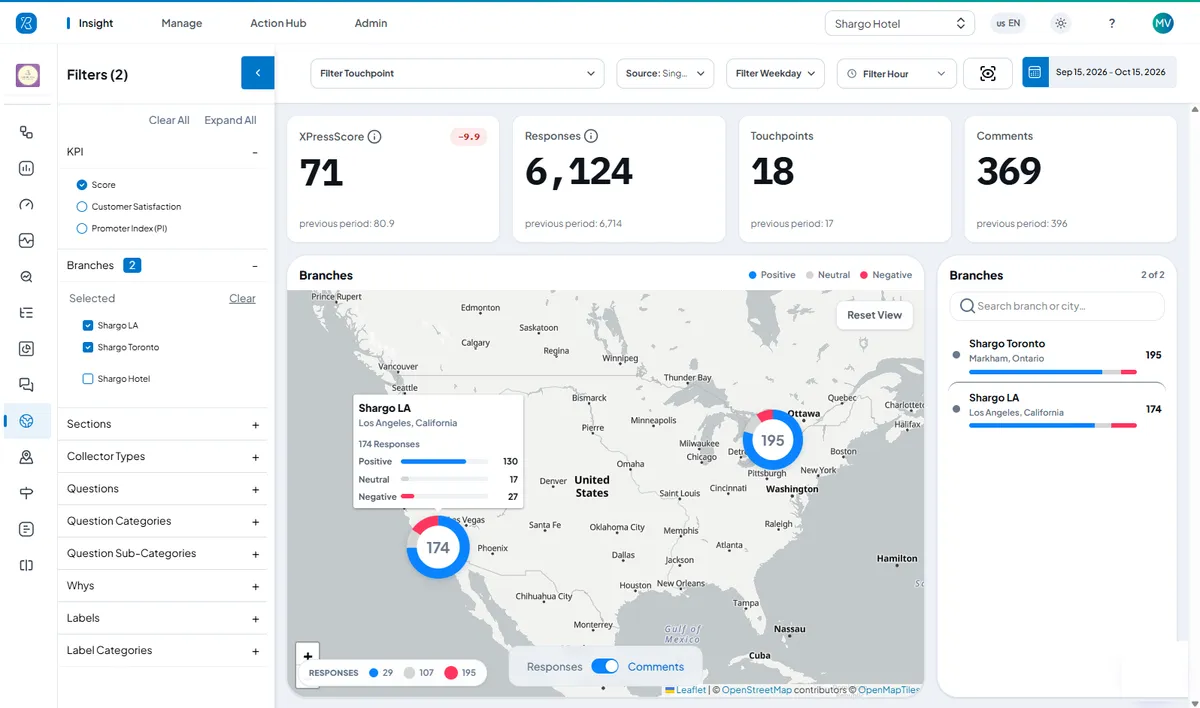This screenshot has height=708, width=1200.
Task: Check the Shargo Hotel branch checkbox
Action: pos(88,379)
